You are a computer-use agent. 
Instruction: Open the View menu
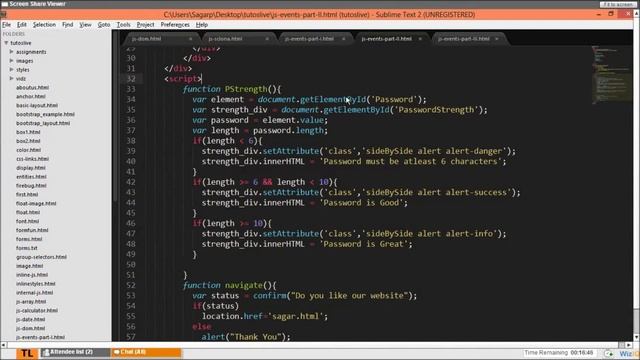pos(85,24)
